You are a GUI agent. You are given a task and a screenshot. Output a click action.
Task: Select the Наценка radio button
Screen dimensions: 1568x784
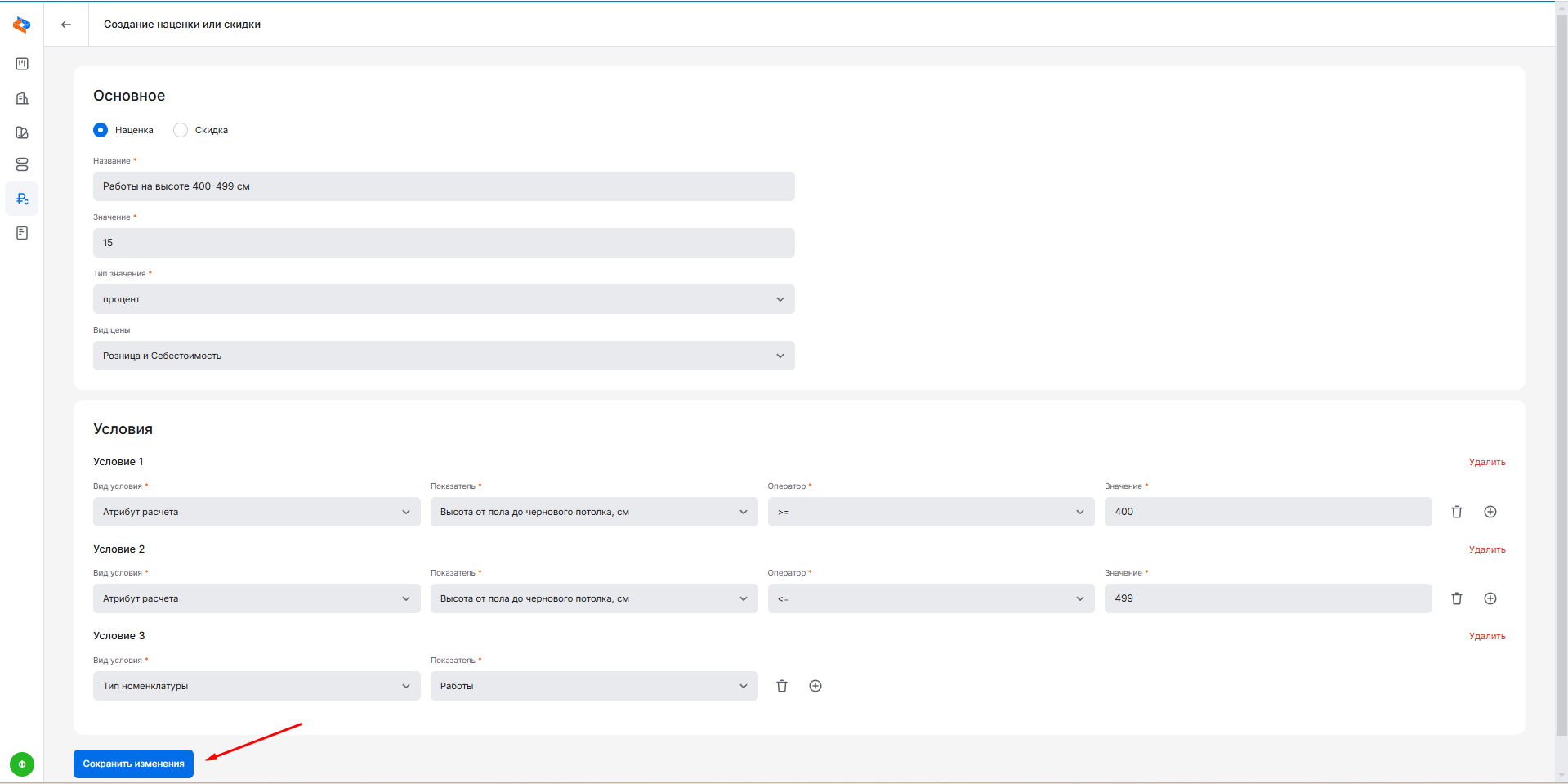point(101,130)
